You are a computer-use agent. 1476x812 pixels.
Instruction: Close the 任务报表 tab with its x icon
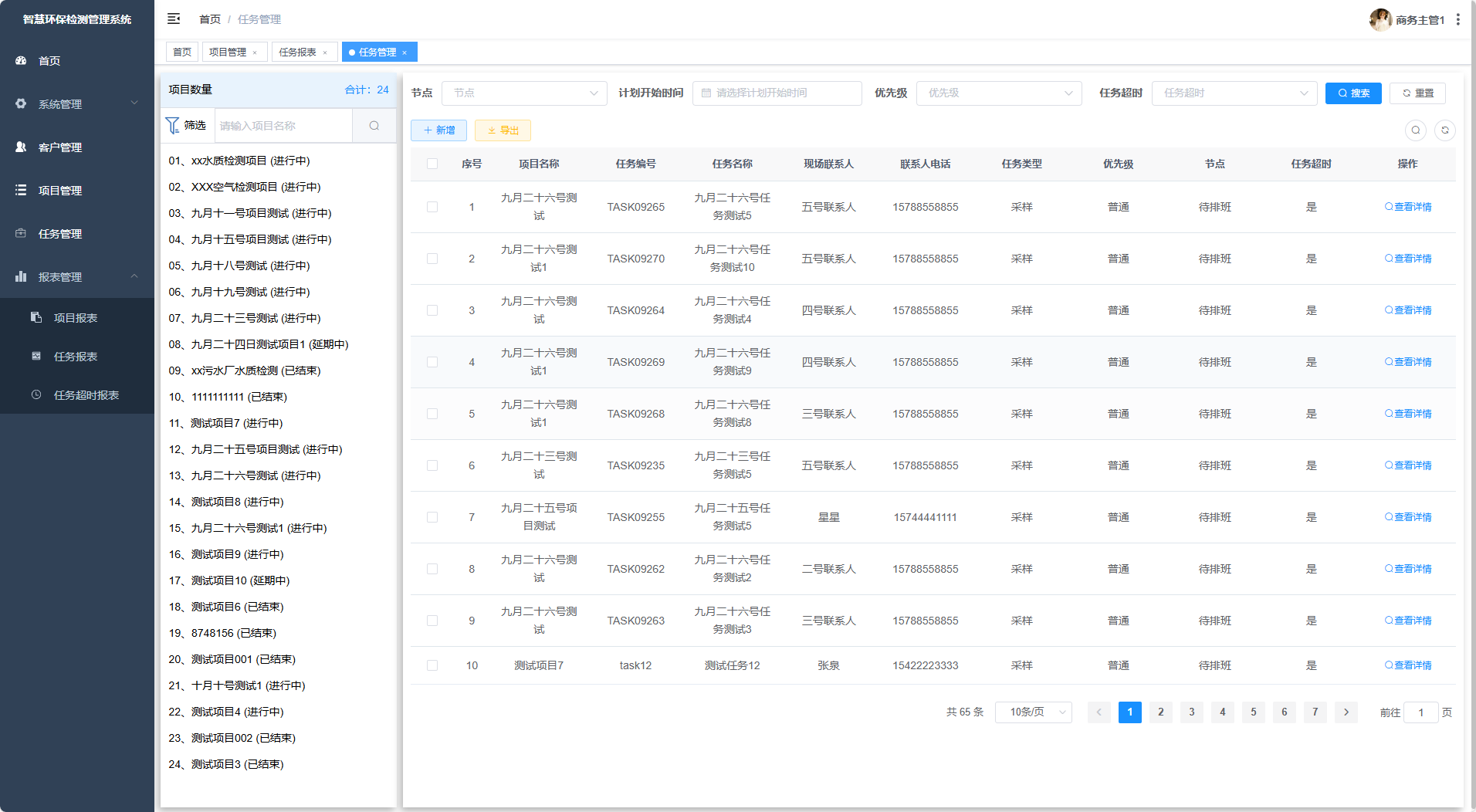325,52
